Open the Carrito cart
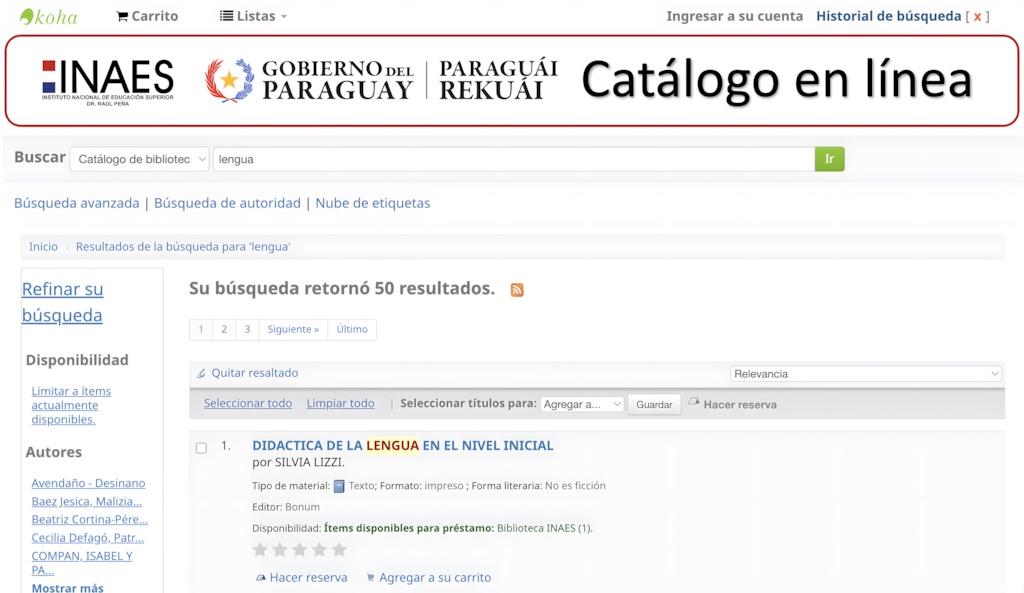 pos(147,16)
